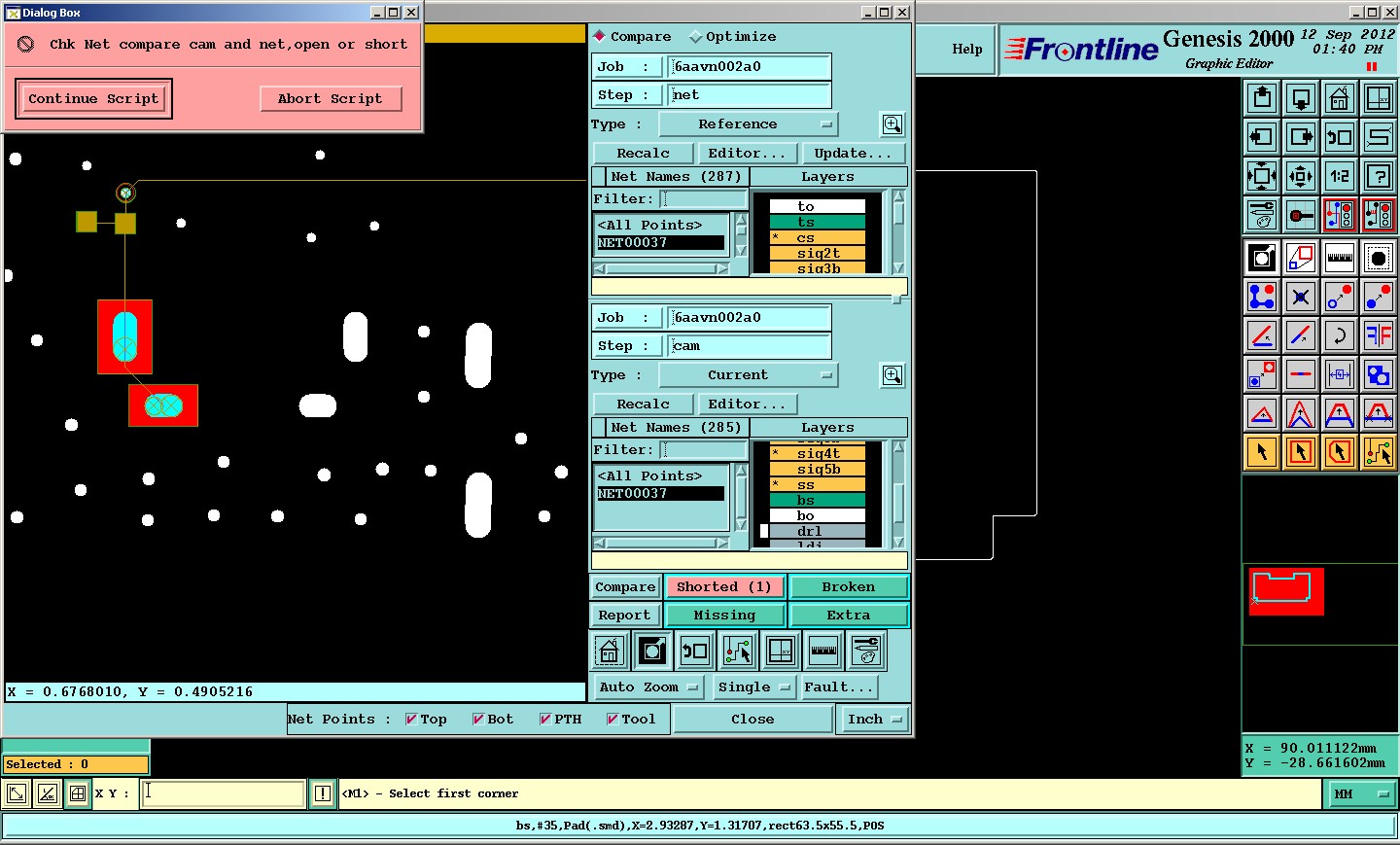This screenshot has height=845, width=1400.
Task: Select the Optimize radio option
Action: click(x=732, y=36)
